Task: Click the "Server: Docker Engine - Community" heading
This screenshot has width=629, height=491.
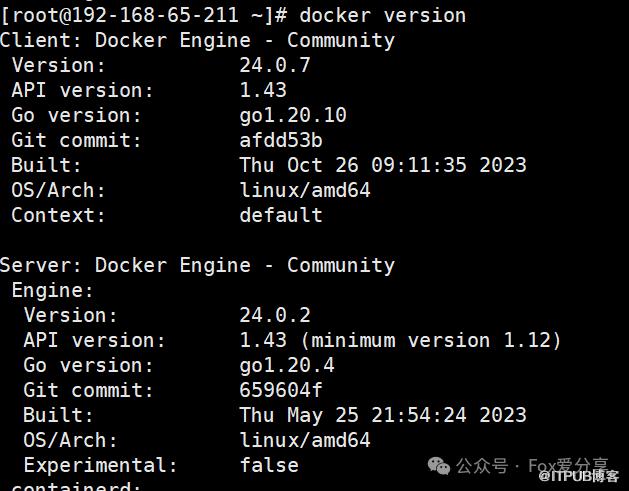Action: [197, 265]
